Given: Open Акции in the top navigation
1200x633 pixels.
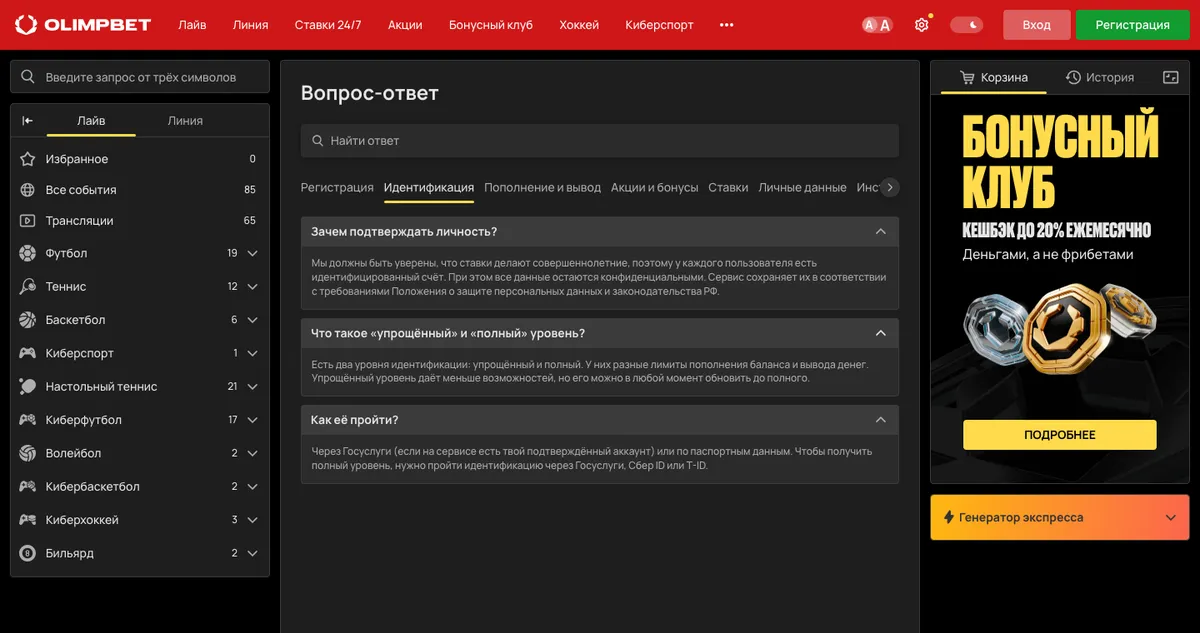Looking at the screenshot, I should [x=405, y=25].
